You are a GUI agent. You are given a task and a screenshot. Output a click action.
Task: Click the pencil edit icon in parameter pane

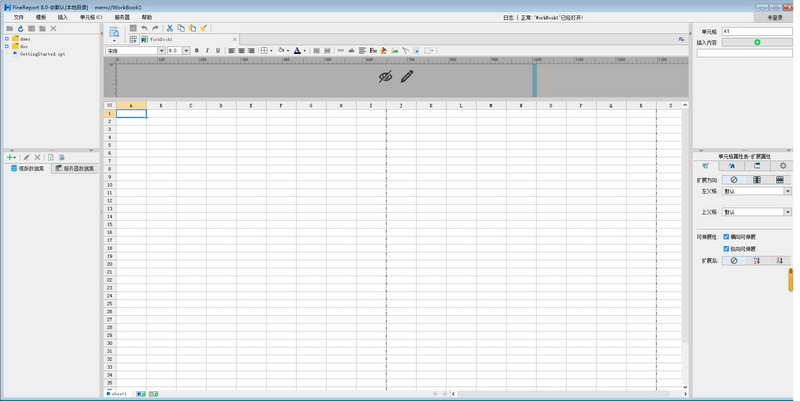click(x=407, y=77)
